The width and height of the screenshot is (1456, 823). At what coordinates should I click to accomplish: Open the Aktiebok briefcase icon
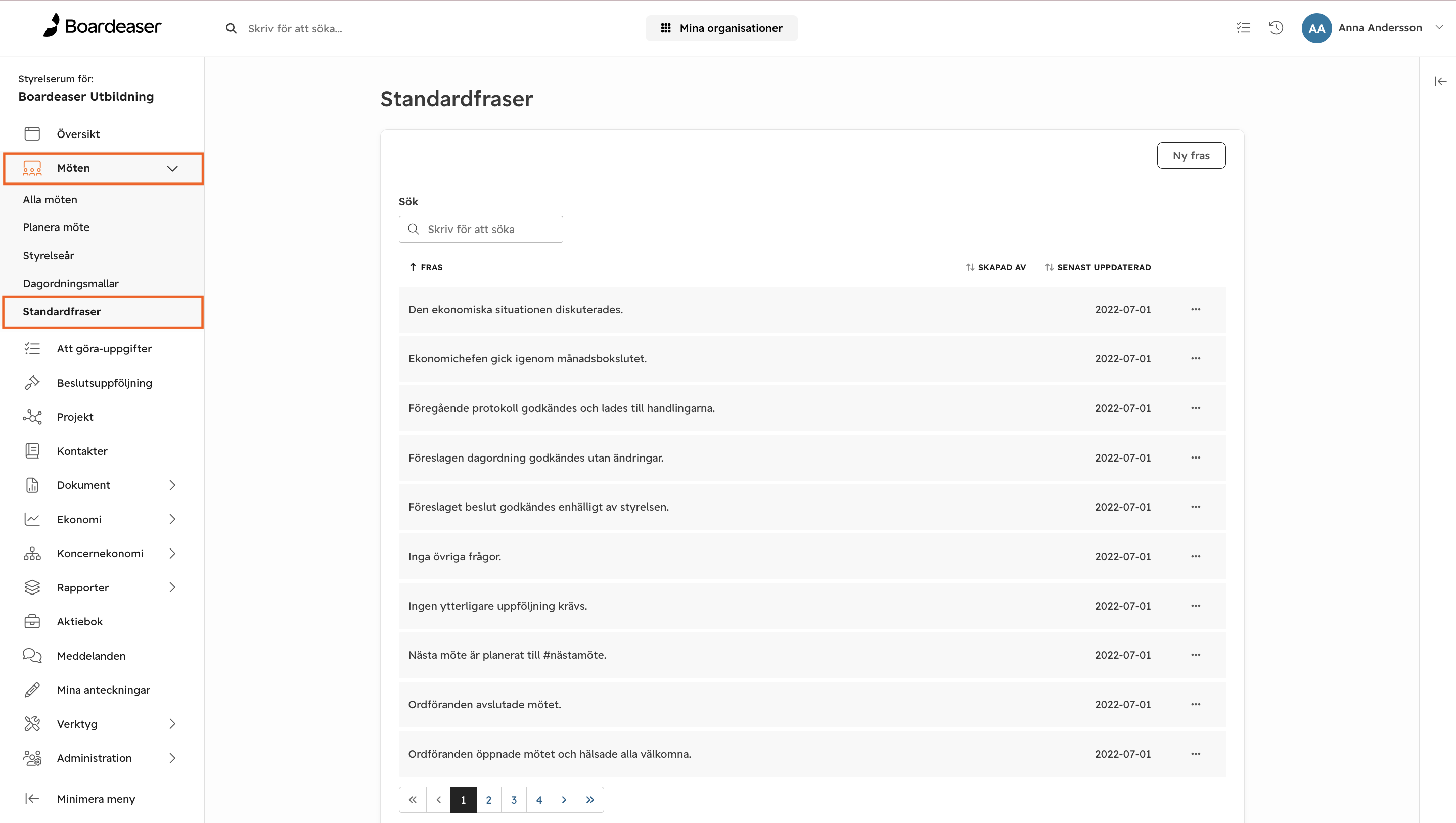pos(32,621)
